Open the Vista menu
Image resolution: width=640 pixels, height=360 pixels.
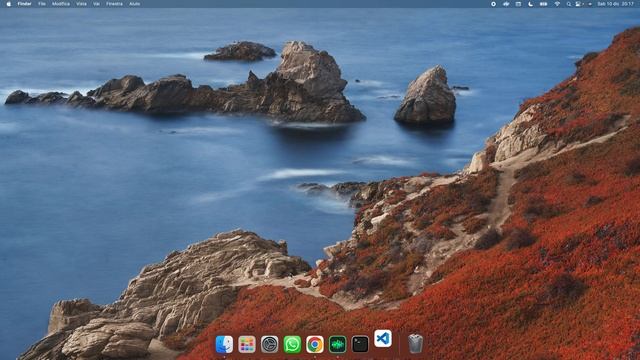(x=82, y=4)
